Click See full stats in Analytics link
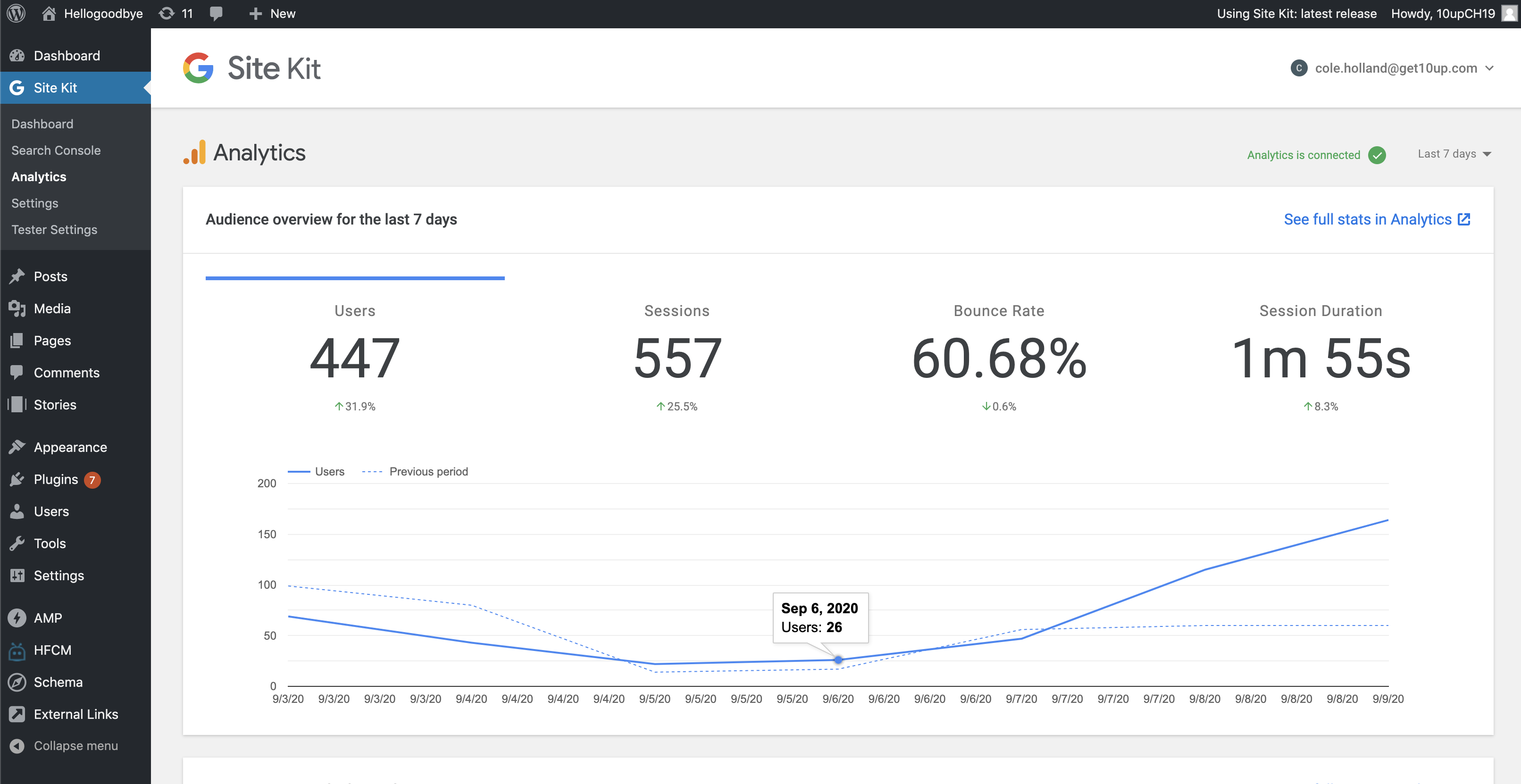Image resolution: width=1521 pixels, height=784 pixels. [1376, 220]
